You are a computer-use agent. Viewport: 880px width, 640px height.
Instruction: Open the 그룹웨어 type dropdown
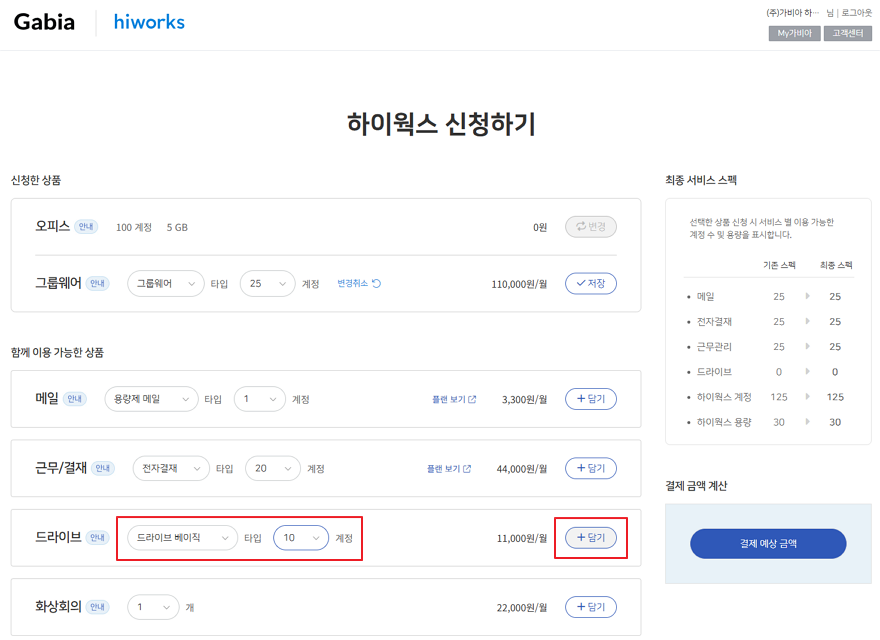click(165, 284)
